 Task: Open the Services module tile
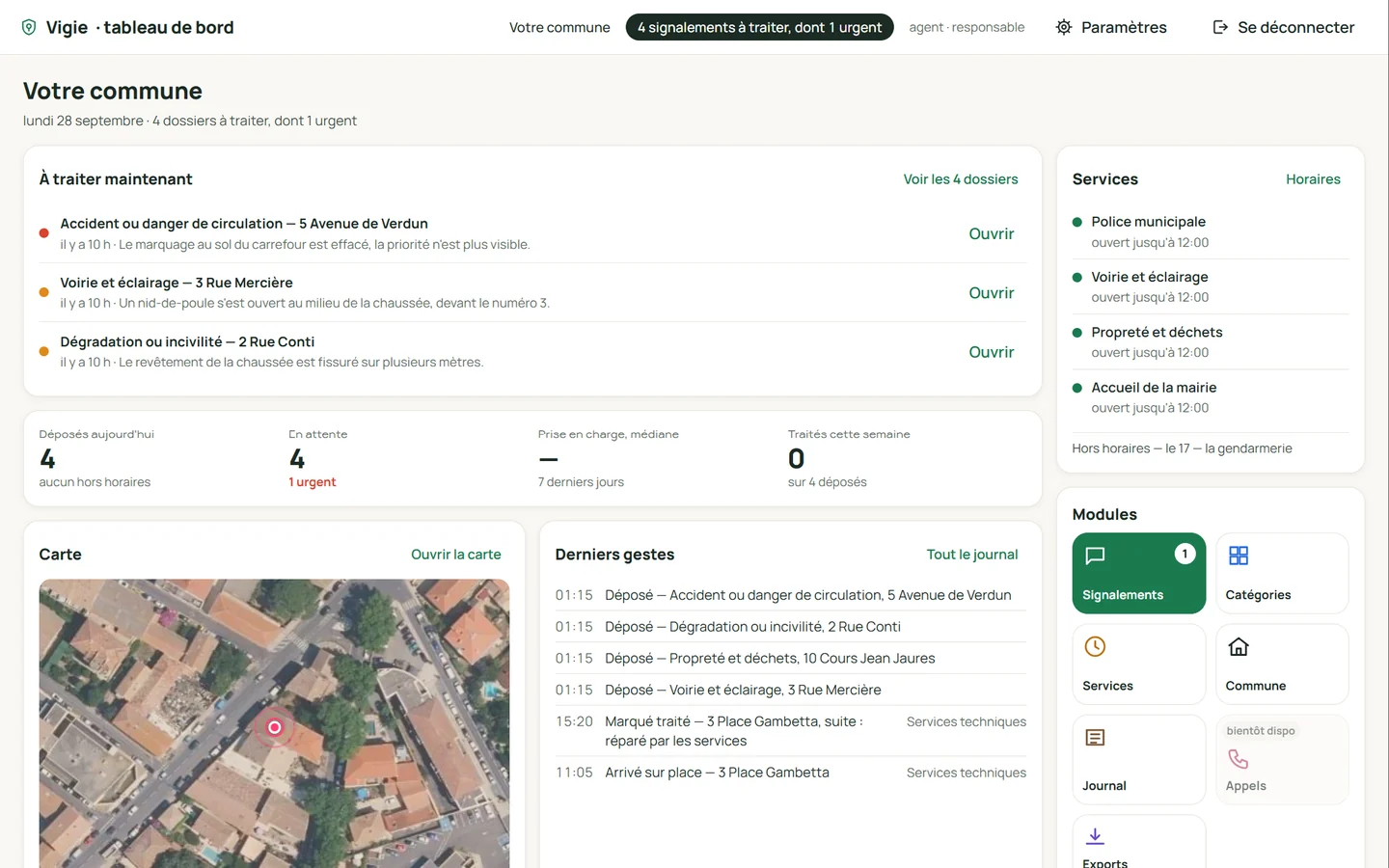[1138, 664]
